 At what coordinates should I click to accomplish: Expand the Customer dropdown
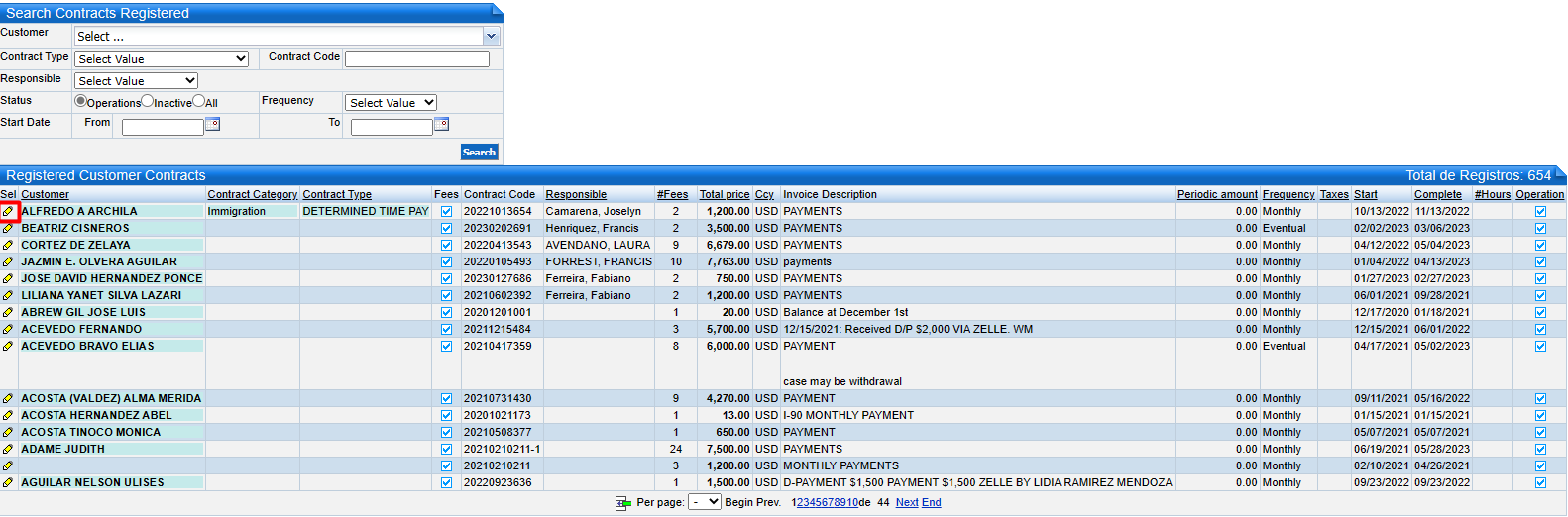point(491,36)
